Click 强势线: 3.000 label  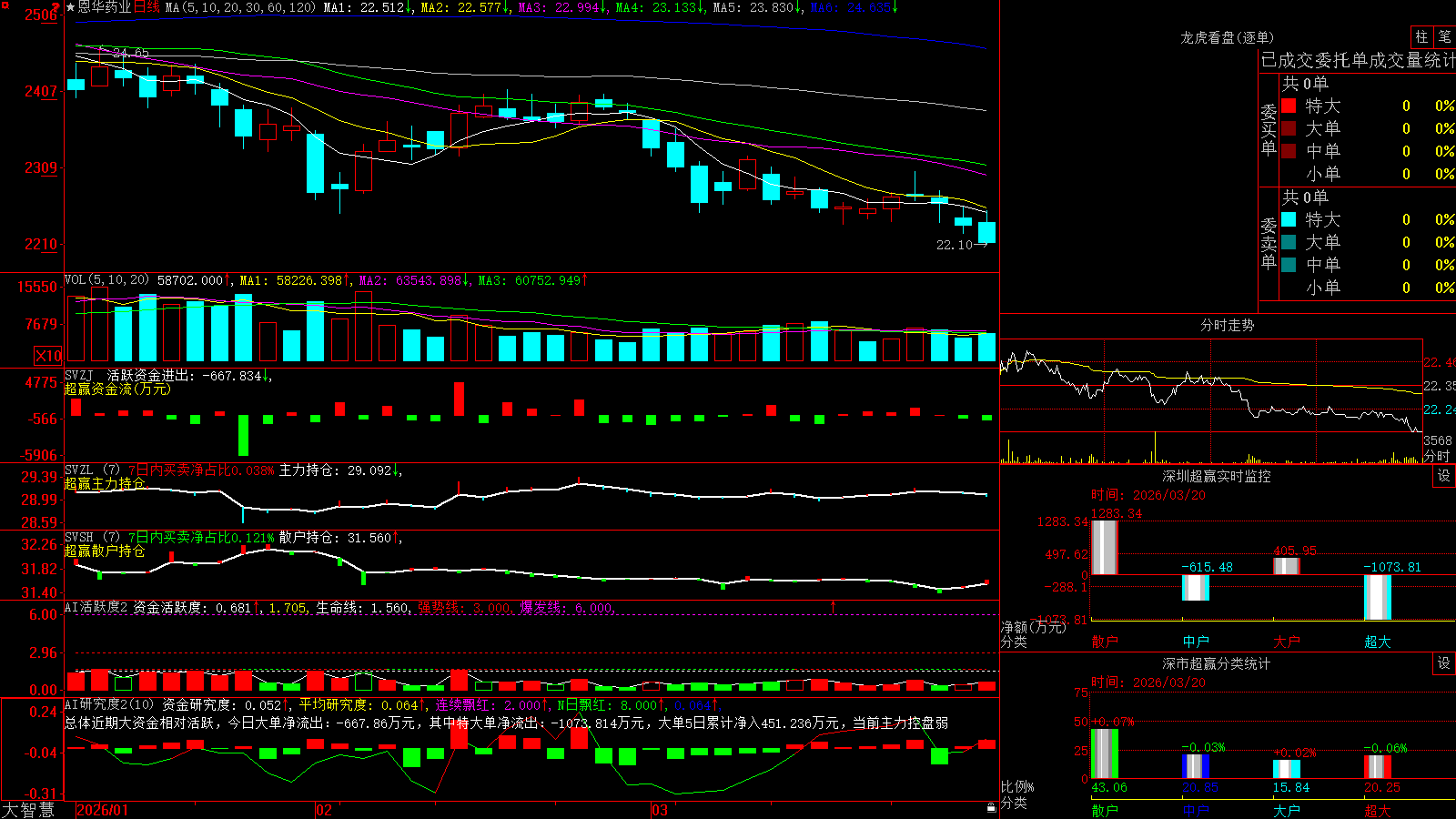coord(465,607)
